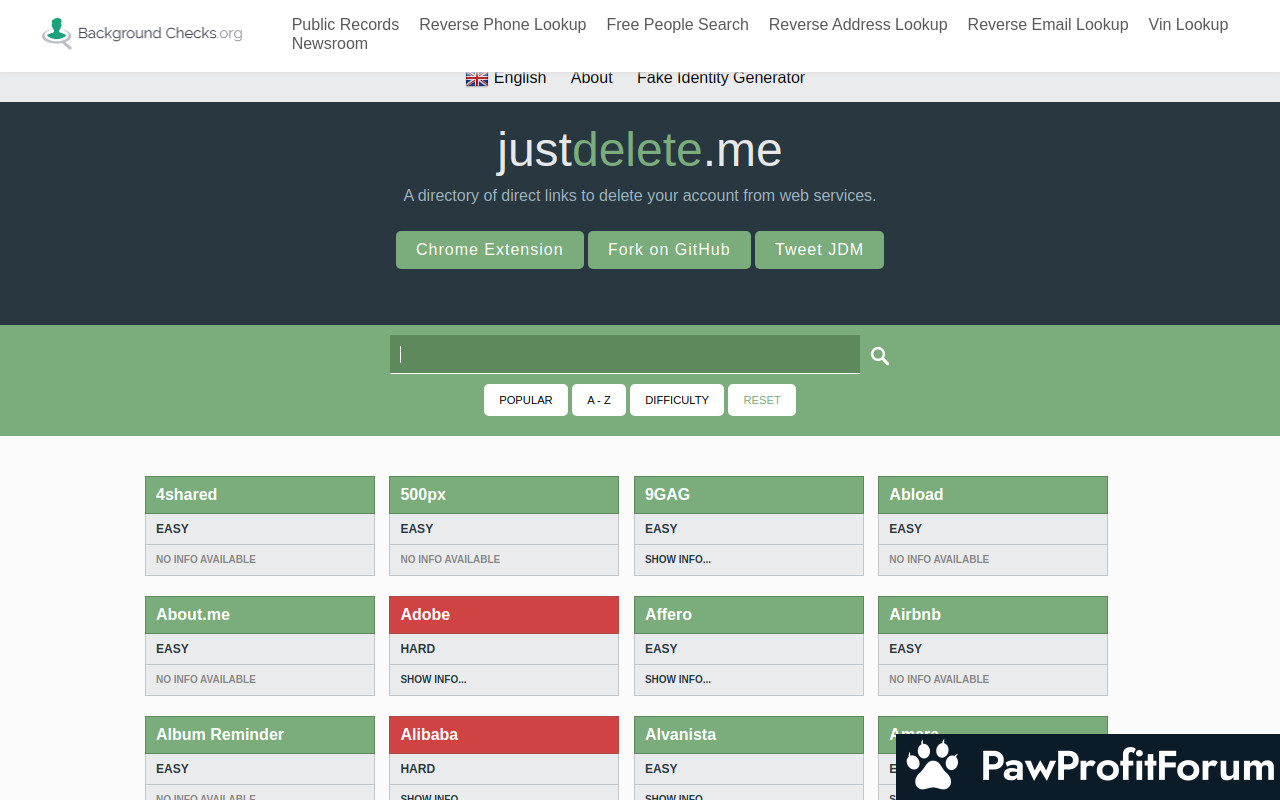Open the About link

(592, 78)
